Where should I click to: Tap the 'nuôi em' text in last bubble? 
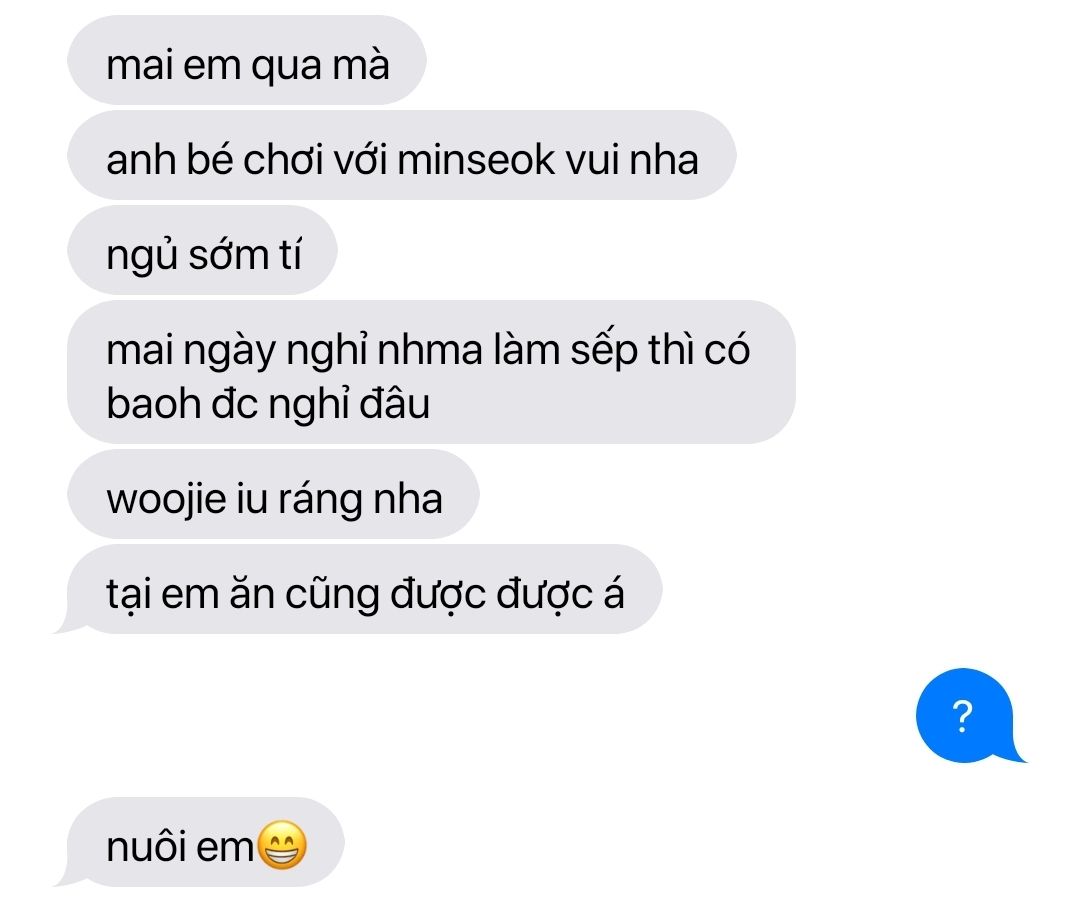[x=180, y=847]
